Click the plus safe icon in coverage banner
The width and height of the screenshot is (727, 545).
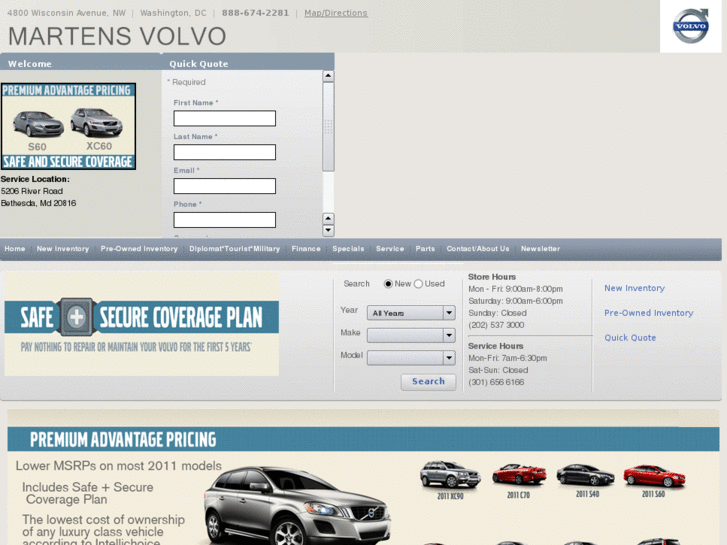coord(77,317)
